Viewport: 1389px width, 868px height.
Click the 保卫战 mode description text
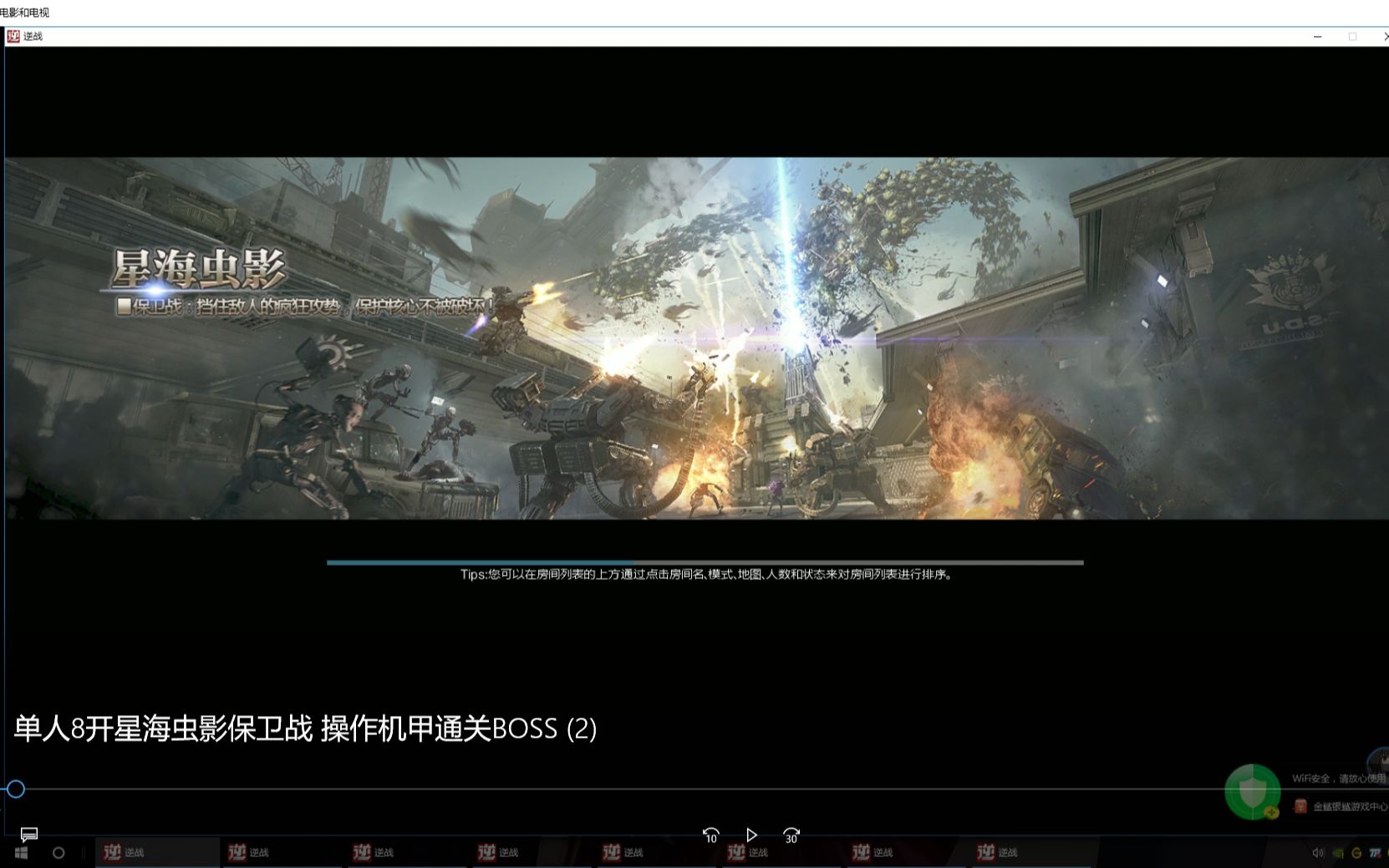(306, 307)
